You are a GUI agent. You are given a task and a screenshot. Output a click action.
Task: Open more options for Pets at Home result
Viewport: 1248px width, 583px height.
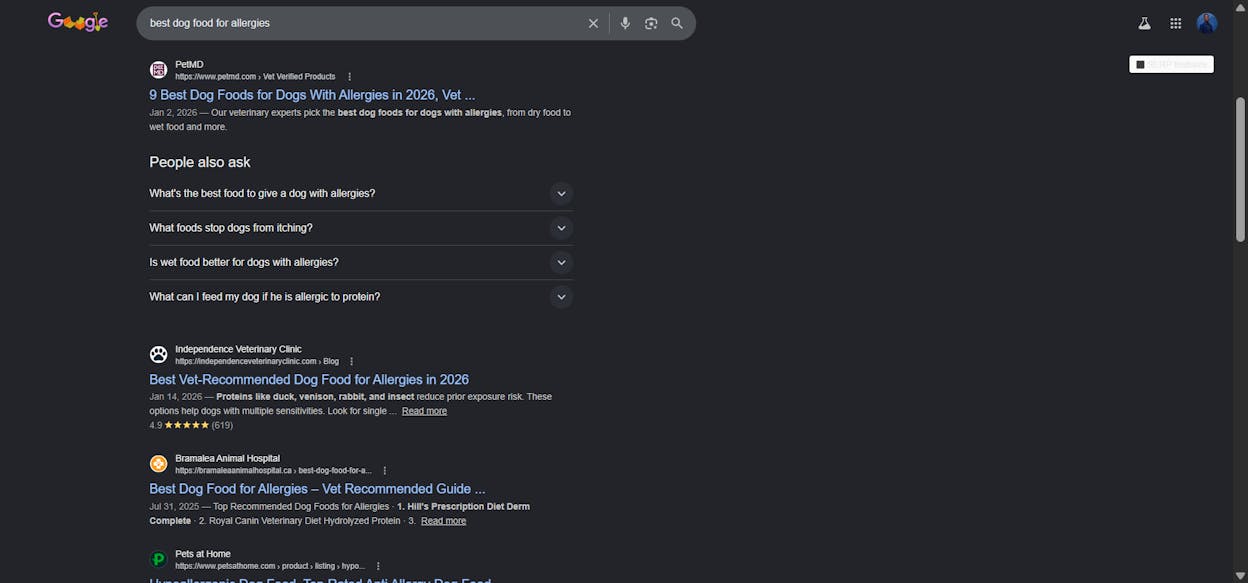coord(378,566)
